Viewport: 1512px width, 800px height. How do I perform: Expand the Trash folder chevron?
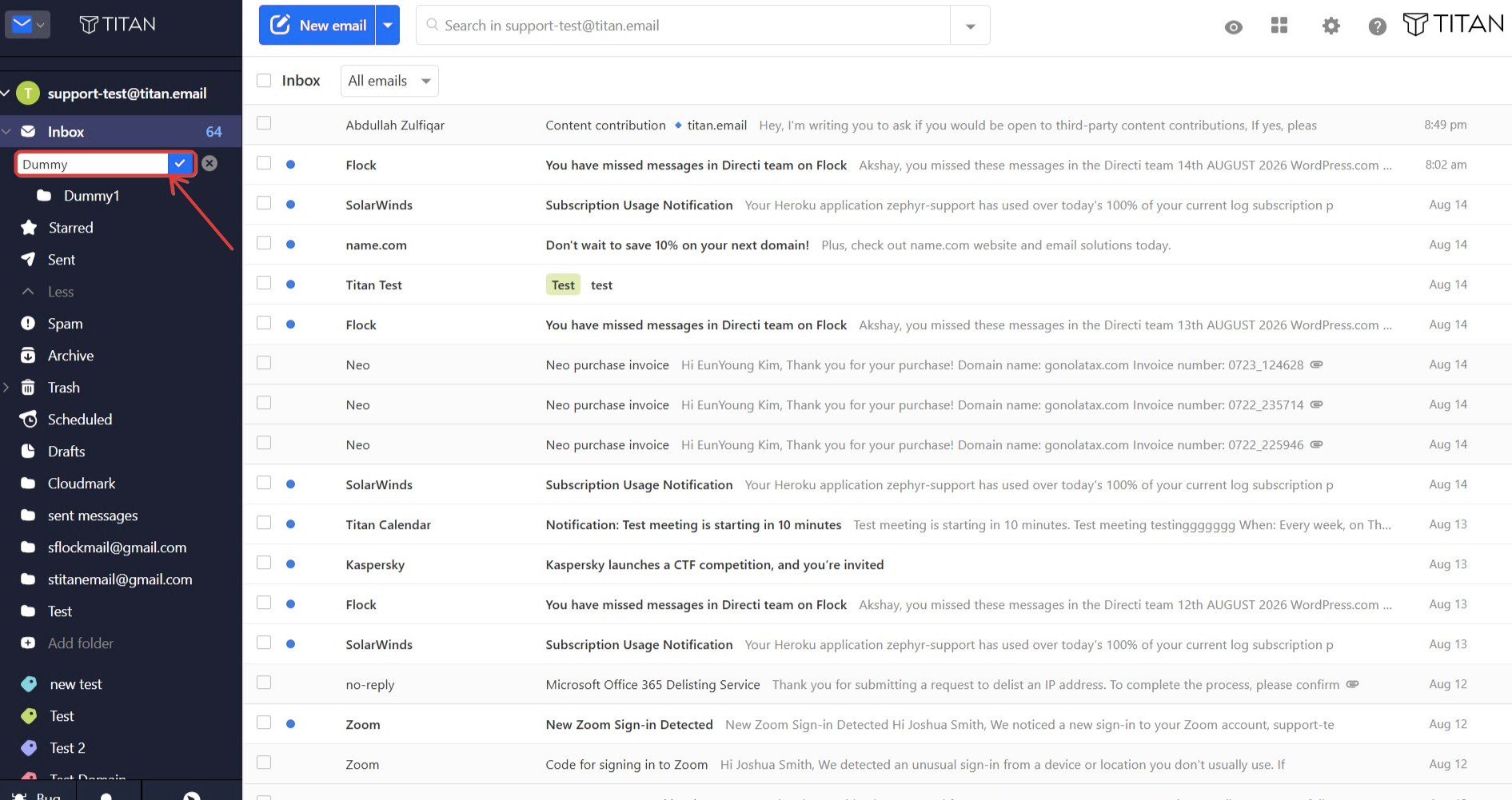click(6, 388)
